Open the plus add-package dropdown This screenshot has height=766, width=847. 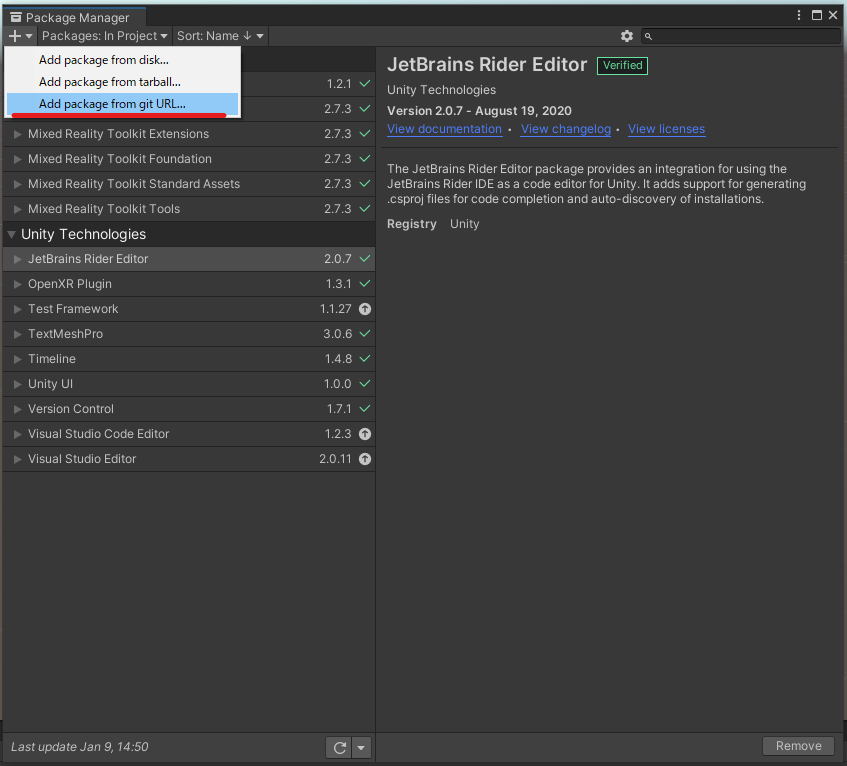click(21, 36)
